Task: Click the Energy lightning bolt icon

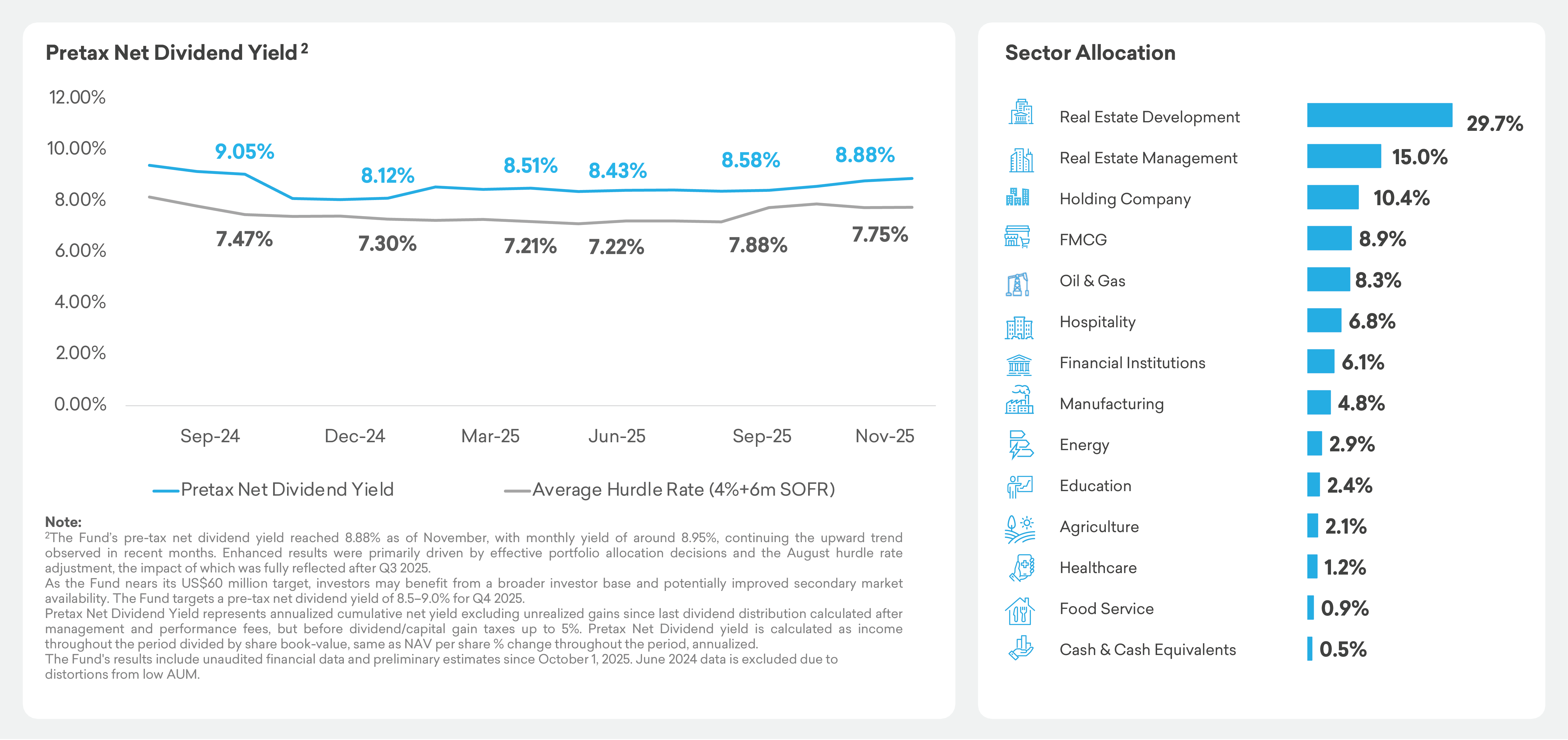Action: [1020, 445]
